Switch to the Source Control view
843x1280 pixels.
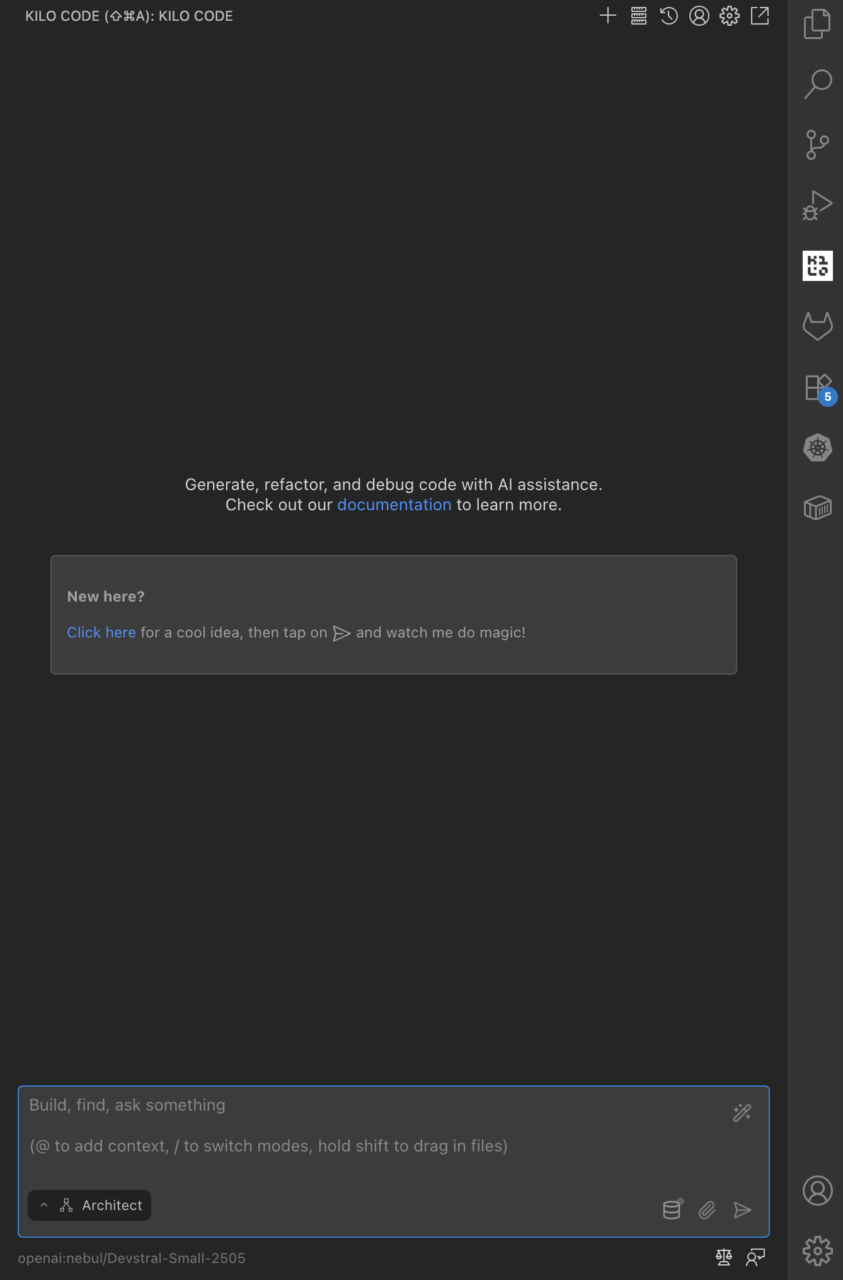point(817,145)
